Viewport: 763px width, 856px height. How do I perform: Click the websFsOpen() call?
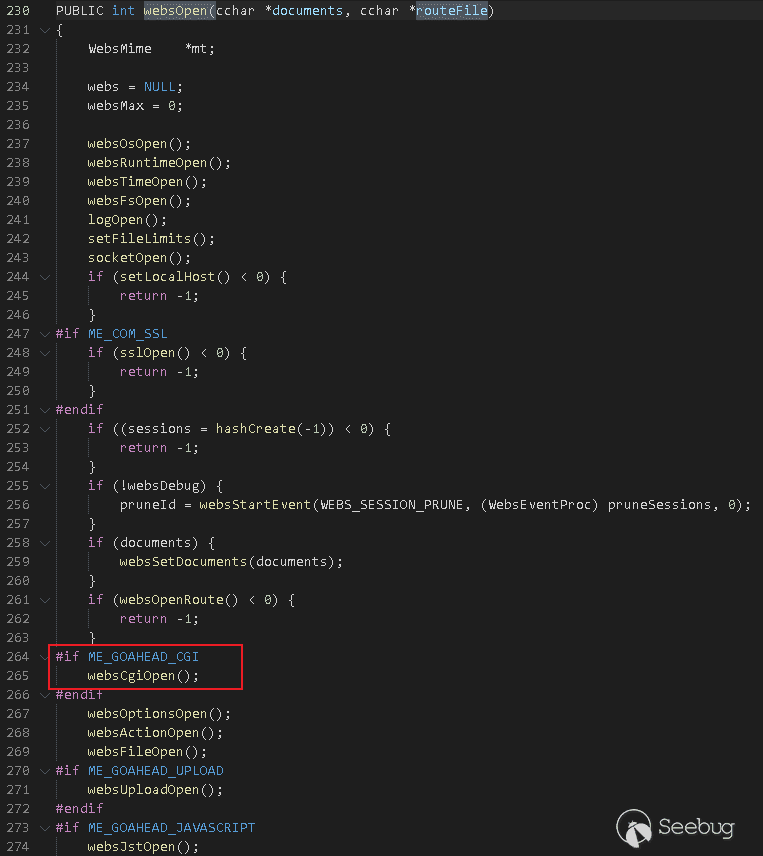coord(139,201)
